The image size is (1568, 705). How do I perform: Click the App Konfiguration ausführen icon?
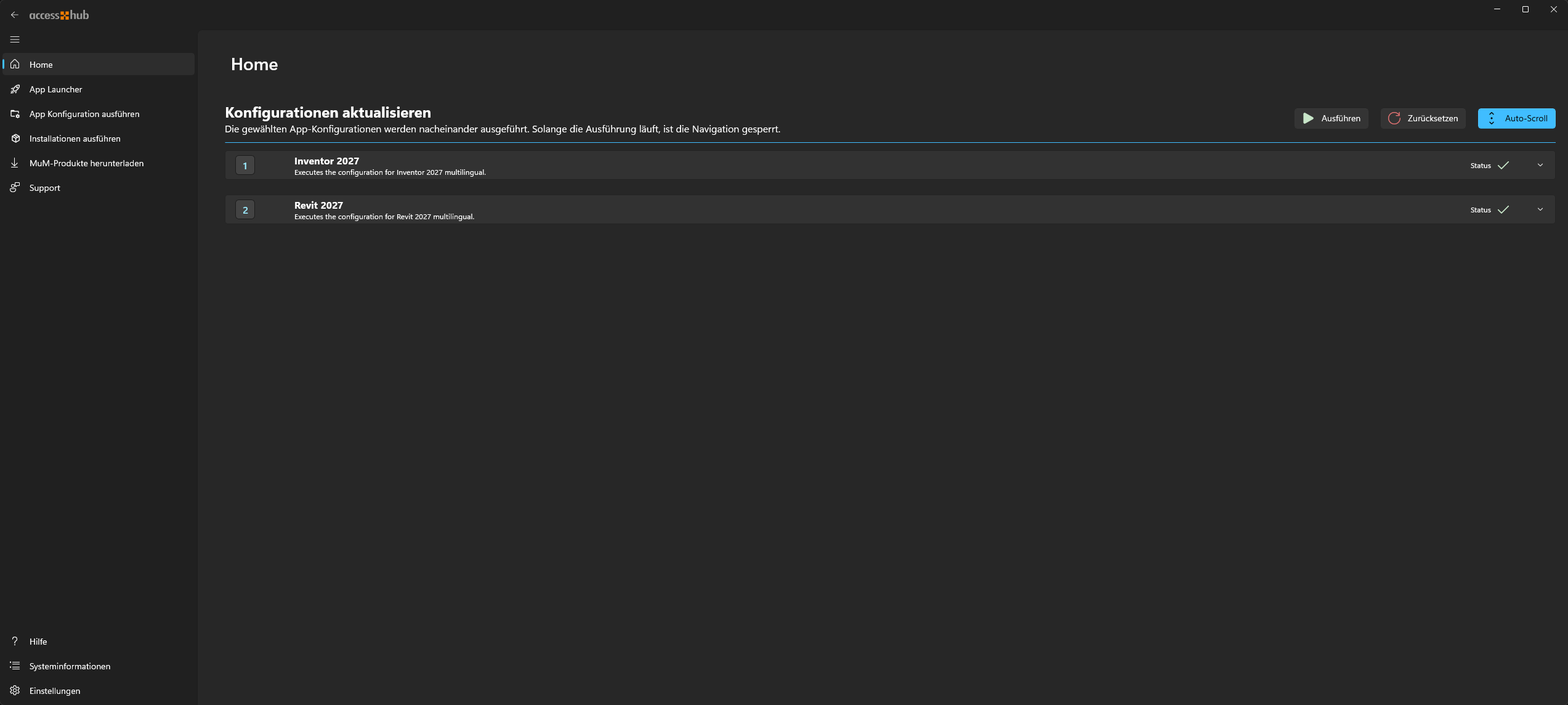pos(15,114)
